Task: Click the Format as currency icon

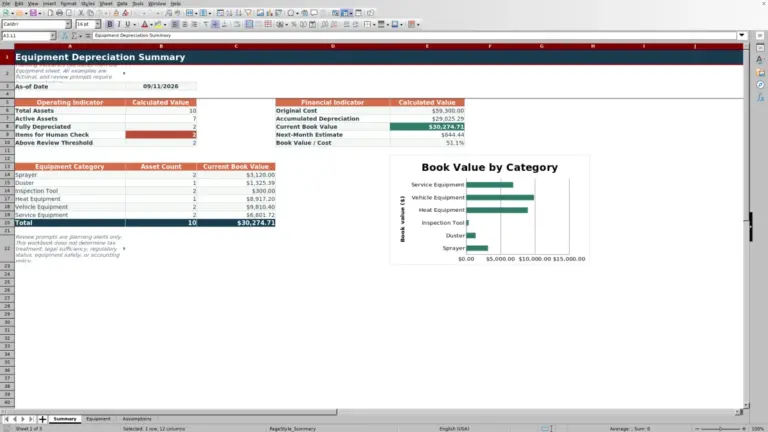Action: [x=280, y=24]
